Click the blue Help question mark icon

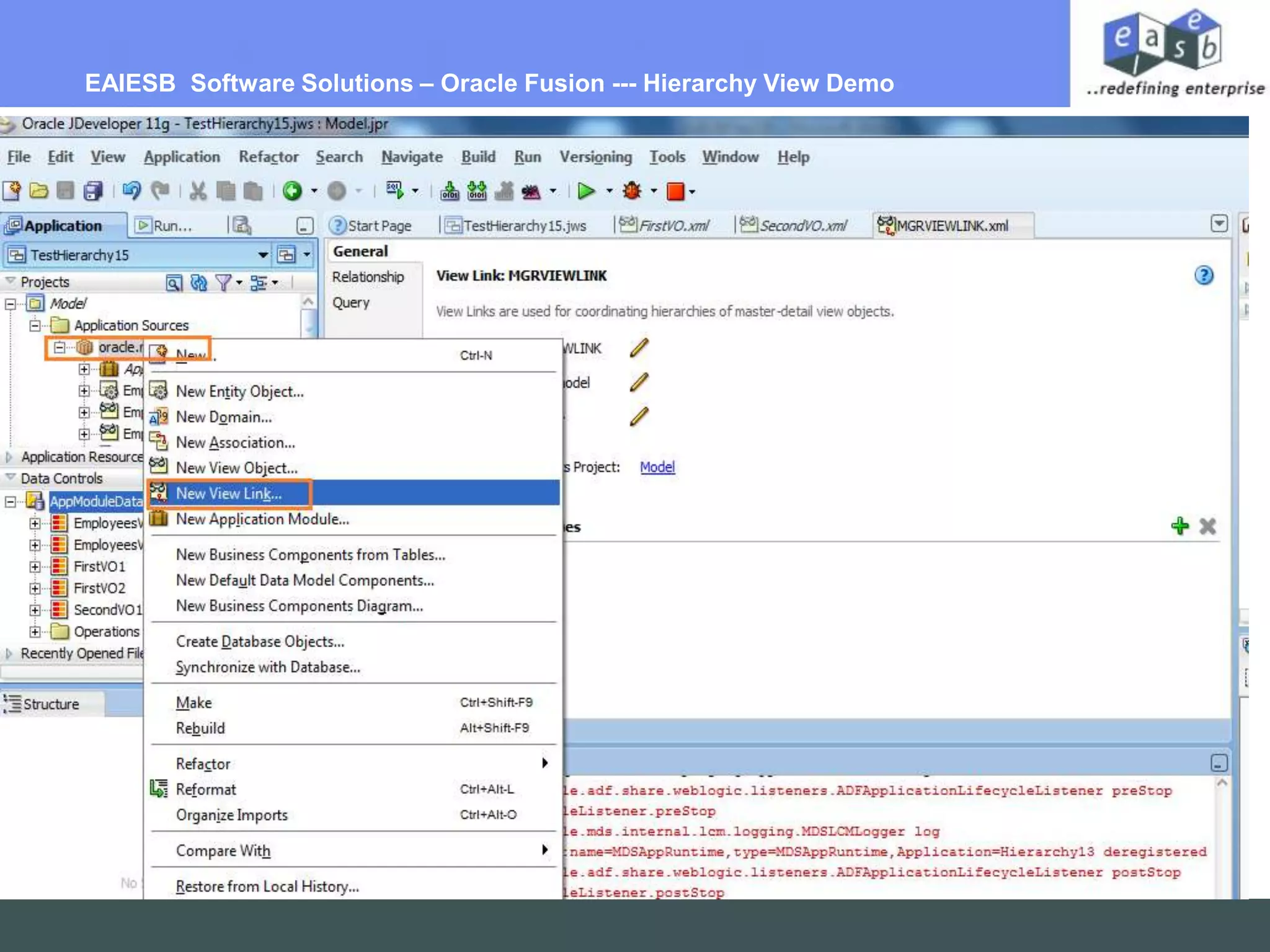pyautogui.click(x=1204, y=275)
